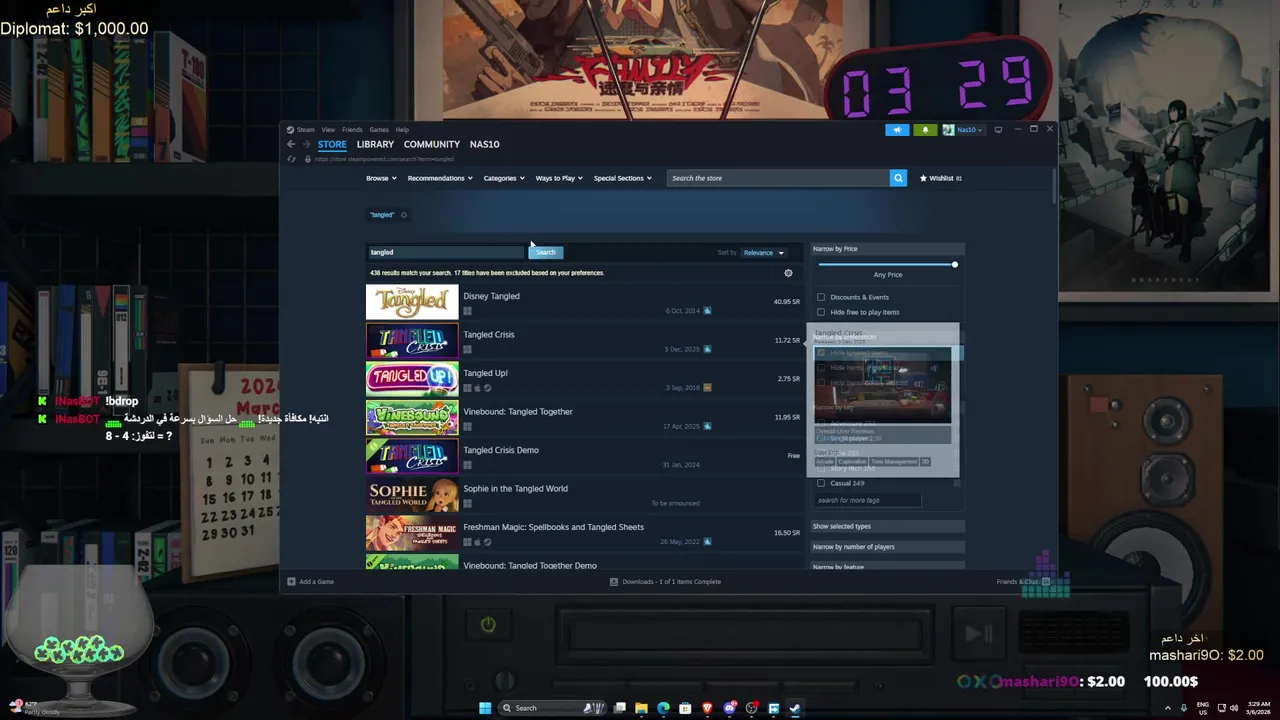Image resolution: width=1280 pixels, height=720 pixels.
Task: Click in the Search the store field
Action: (x=778, y=178)
